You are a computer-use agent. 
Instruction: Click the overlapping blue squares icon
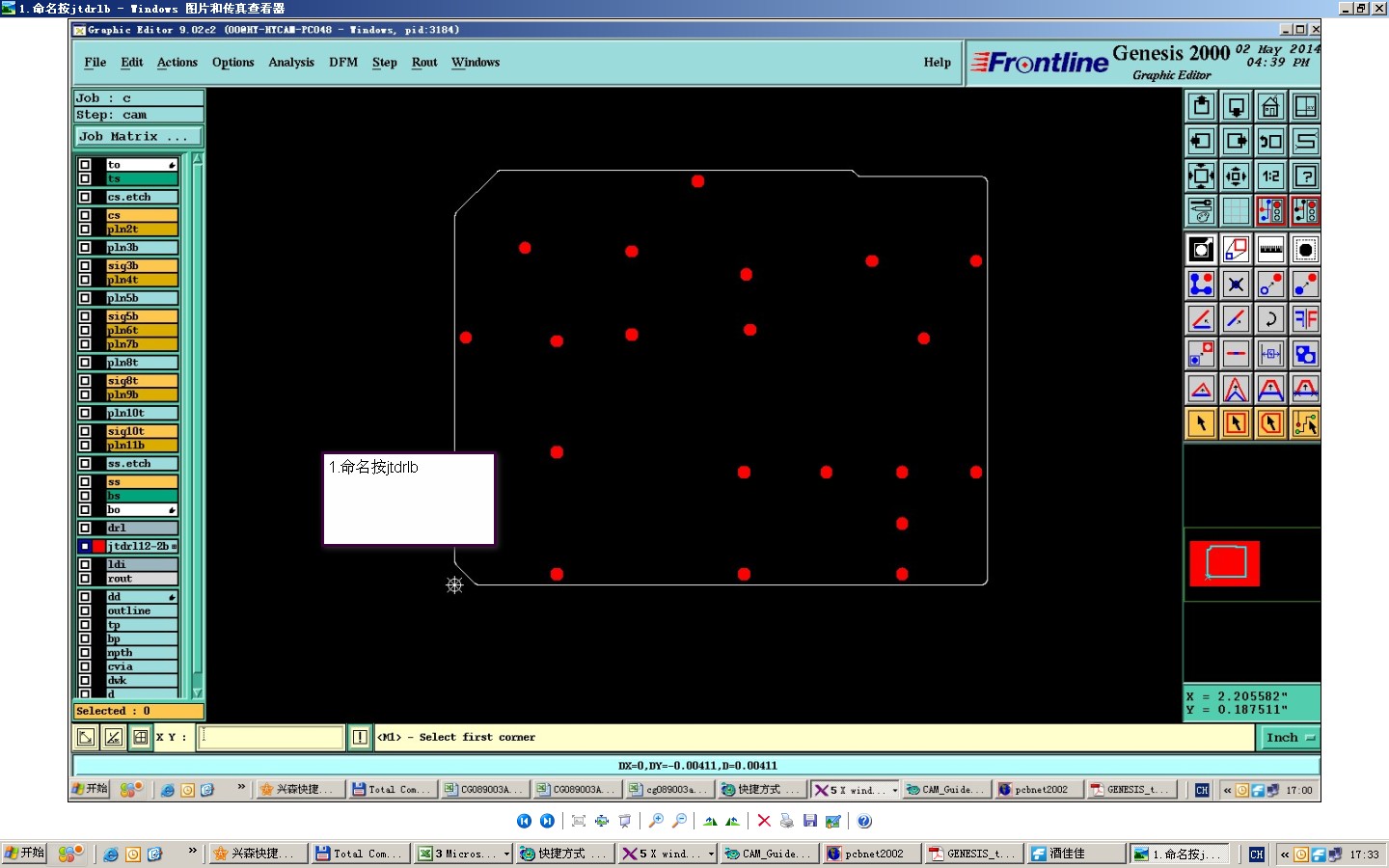pyautogui.click(x=1305, y=354)
